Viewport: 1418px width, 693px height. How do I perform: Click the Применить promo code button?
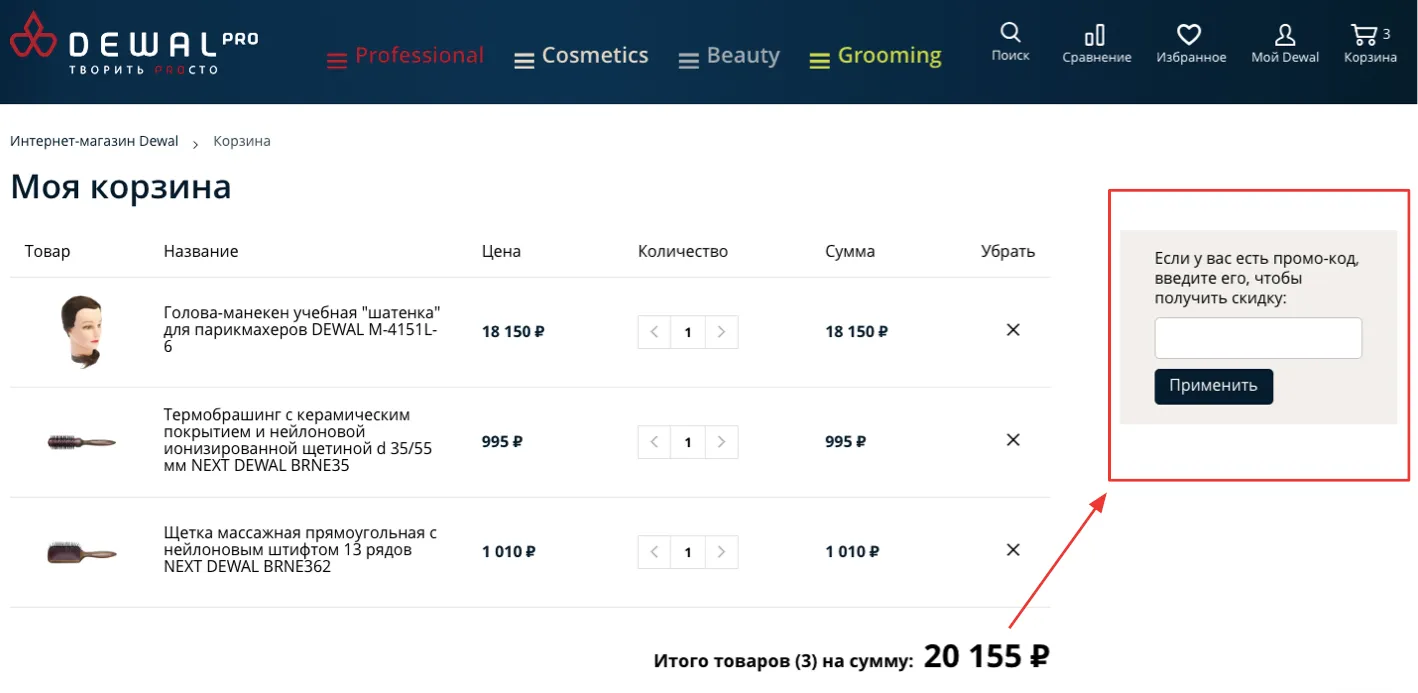click(1214, 386)
